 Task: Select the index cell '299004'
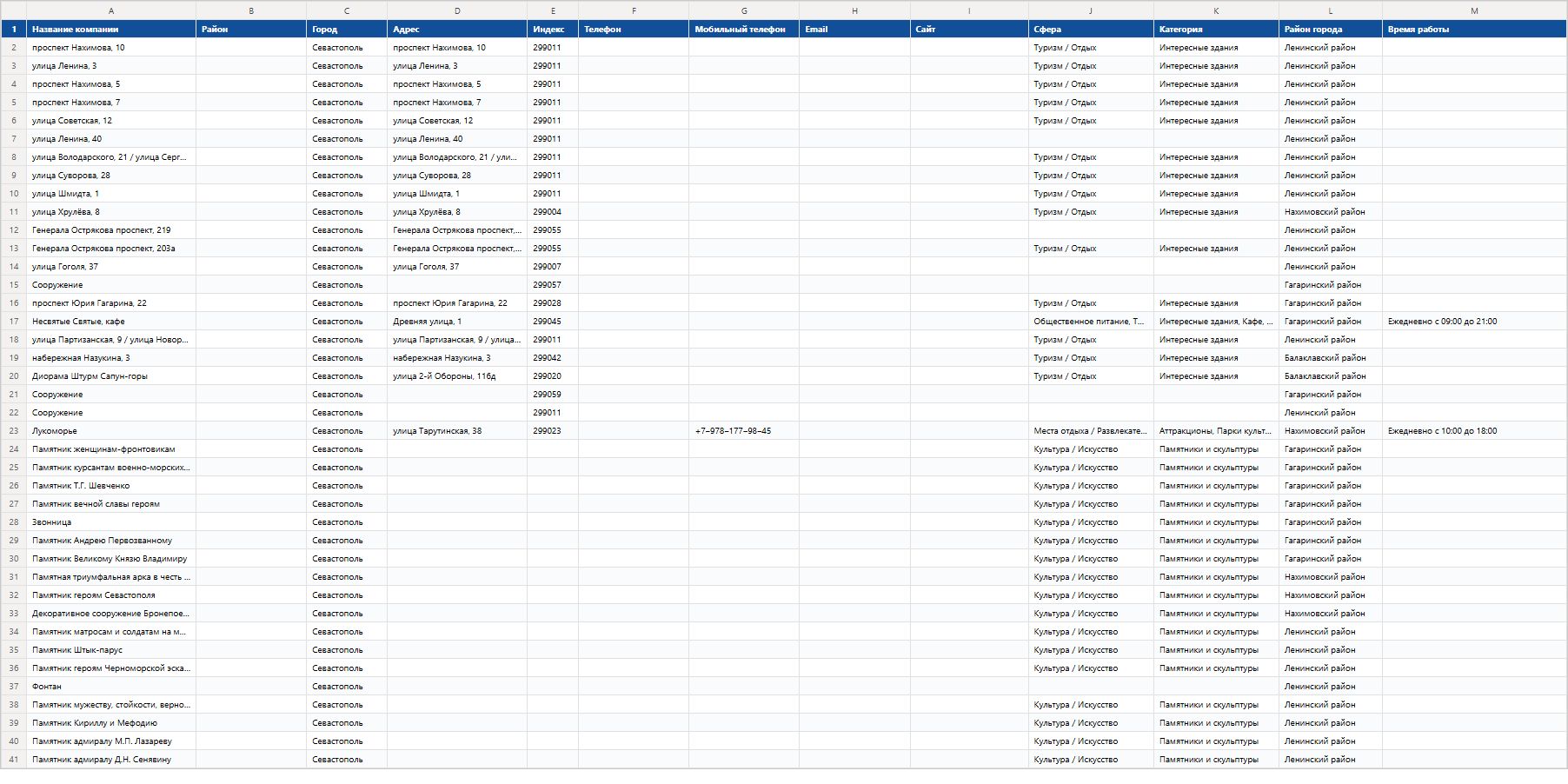click(x=553, y=212)
